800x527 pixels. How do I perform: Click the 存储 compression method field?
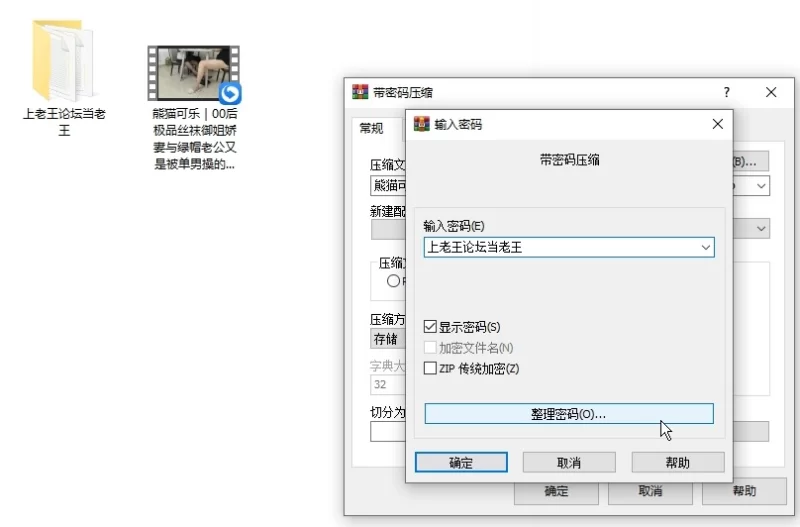point(388,339)
